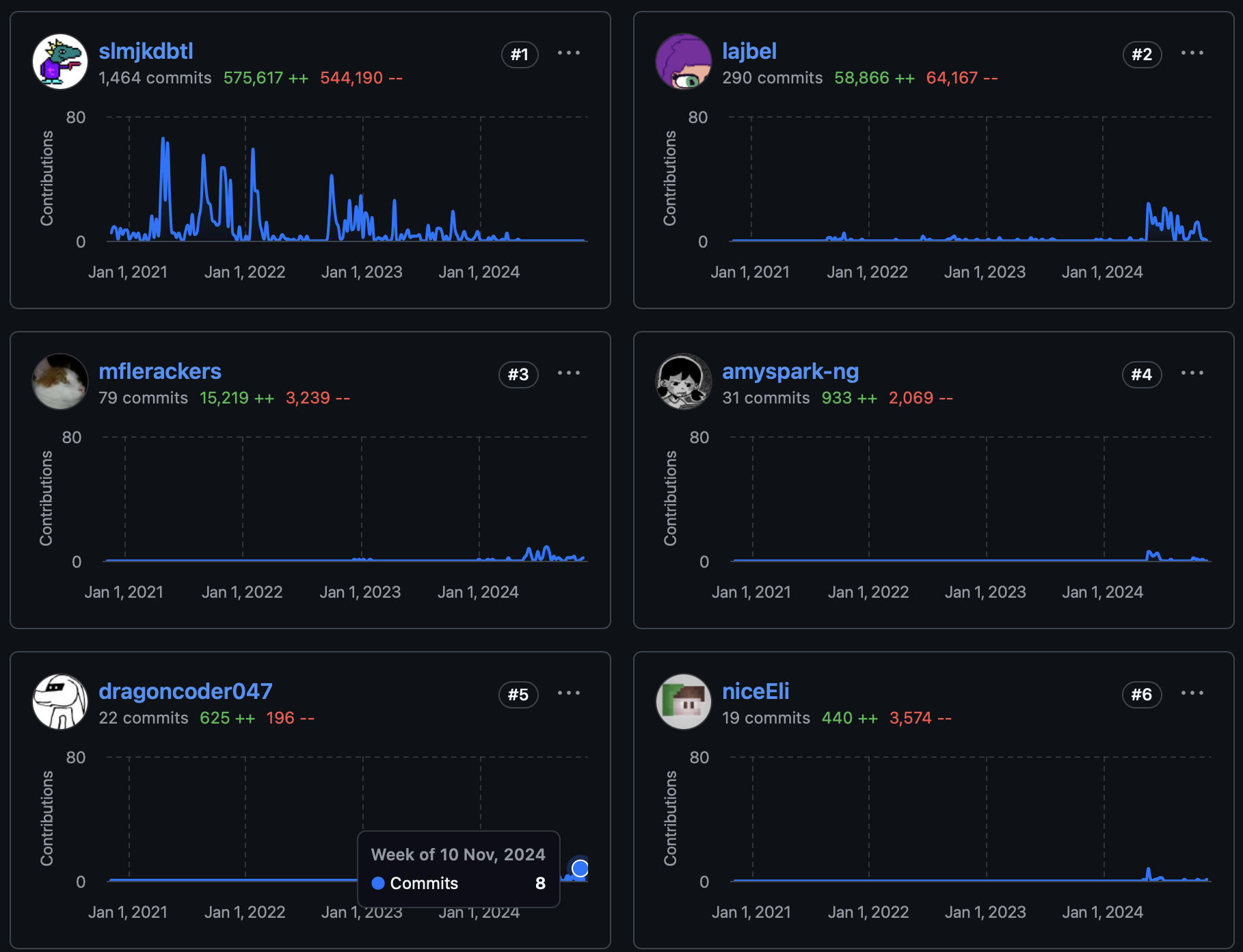Open the dragoncoder047 profile link
This screenshot has height=952, width=1243.
pyautogui.click(x=185, y=691)
